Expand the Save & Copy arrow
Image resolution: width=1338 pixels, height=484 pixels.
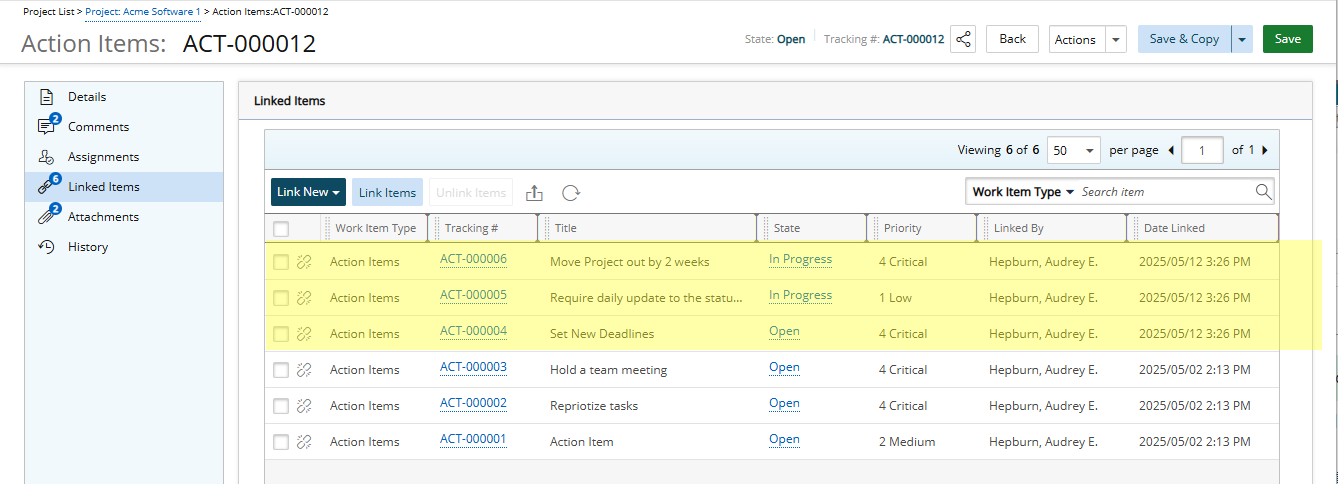[x=1242, y=39]
